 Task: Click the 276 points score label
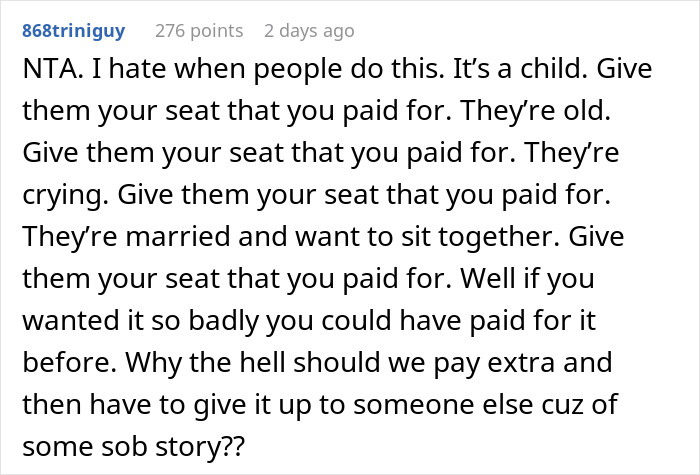pos(199,31)
